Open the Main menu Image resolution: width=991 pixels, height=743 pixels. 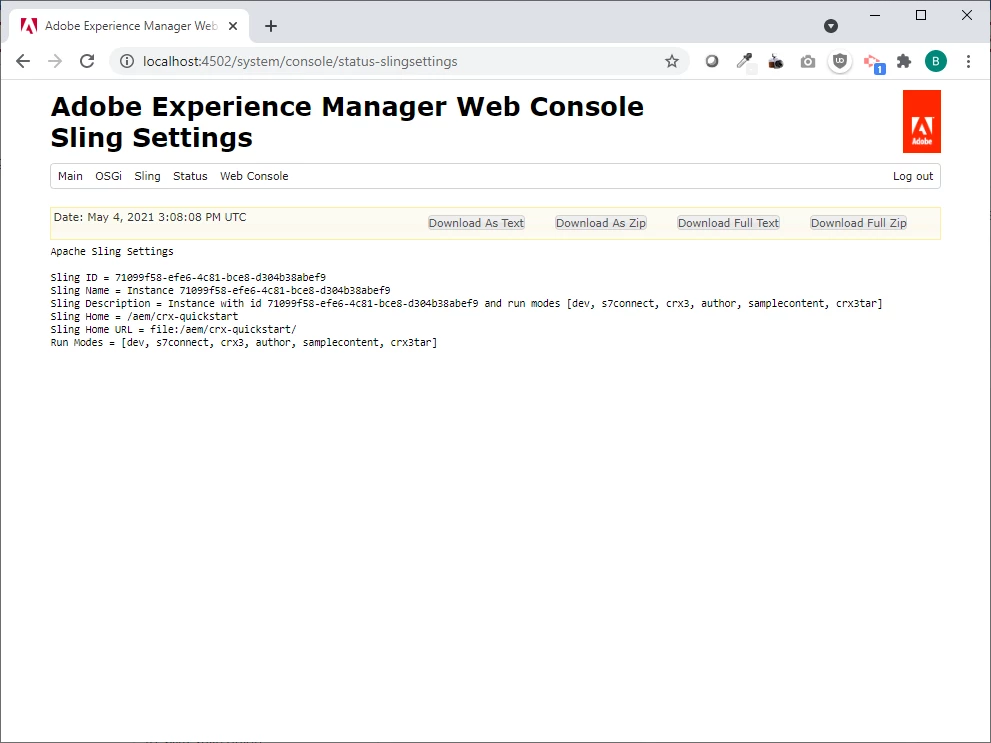click(70, 176)
